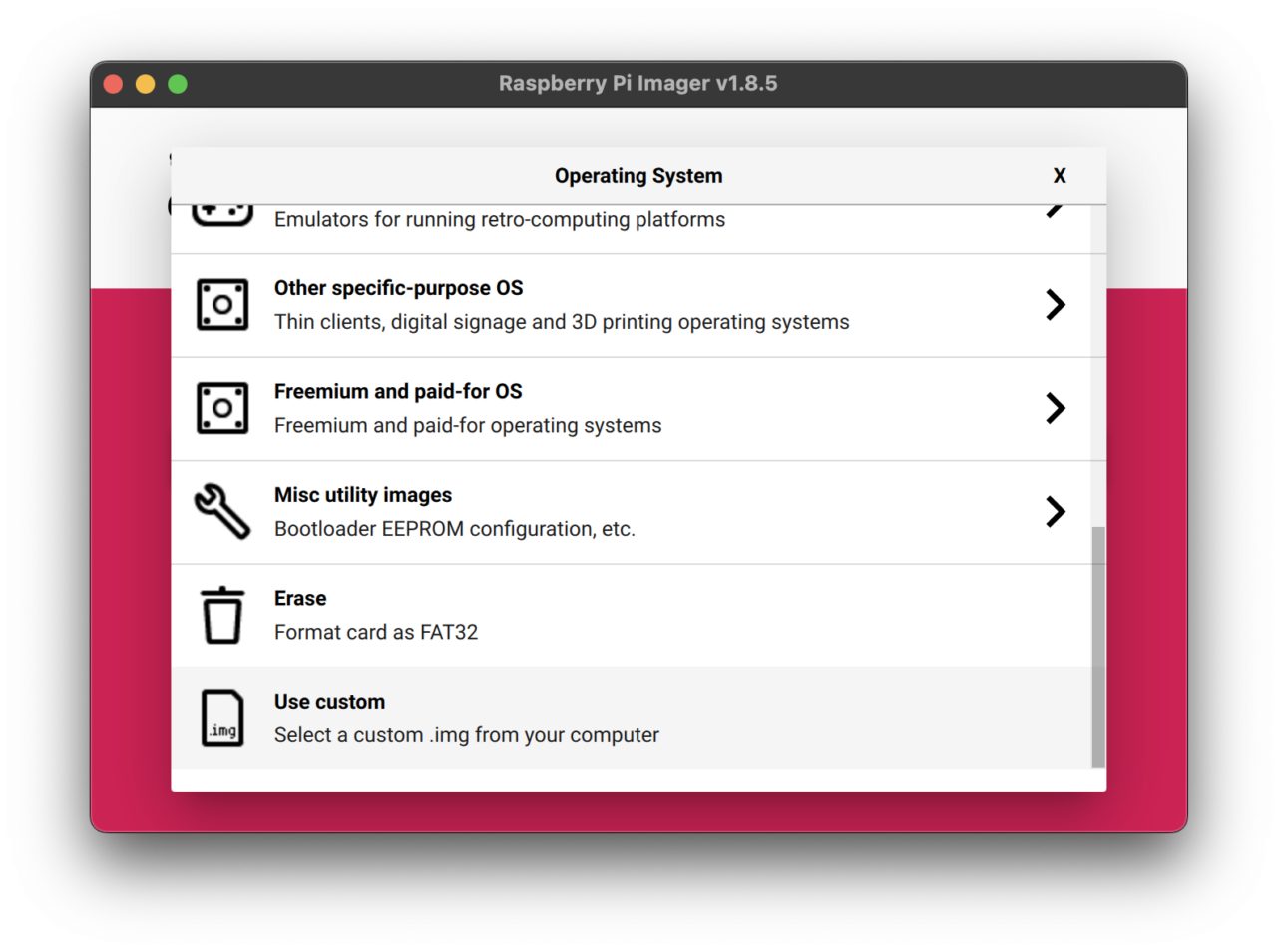1277x952 pixels.
Task: Close the Operating System dialog with X
Action: point(1060,176)
